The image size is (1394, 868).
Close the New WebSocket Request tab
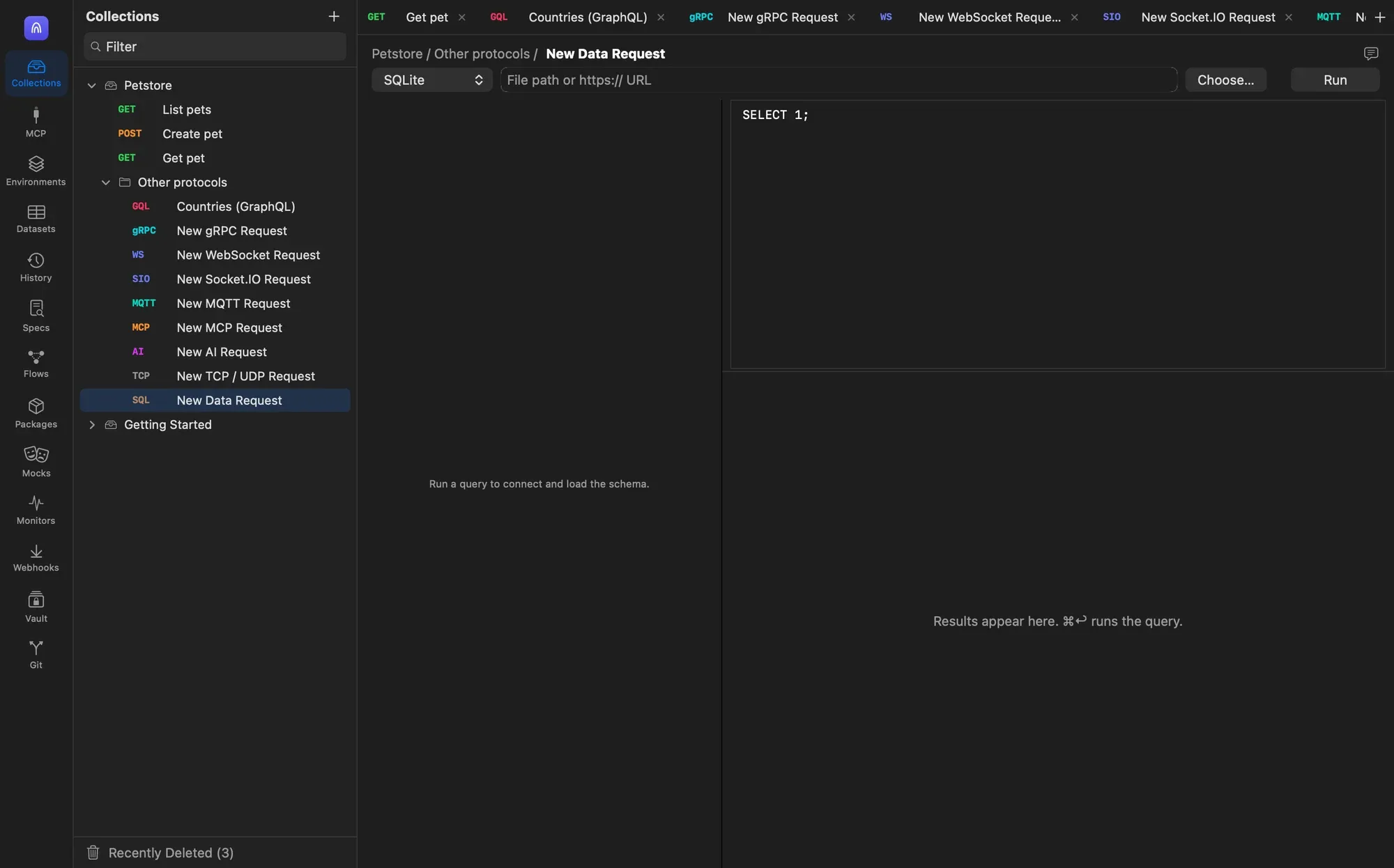click(1074, 17)
